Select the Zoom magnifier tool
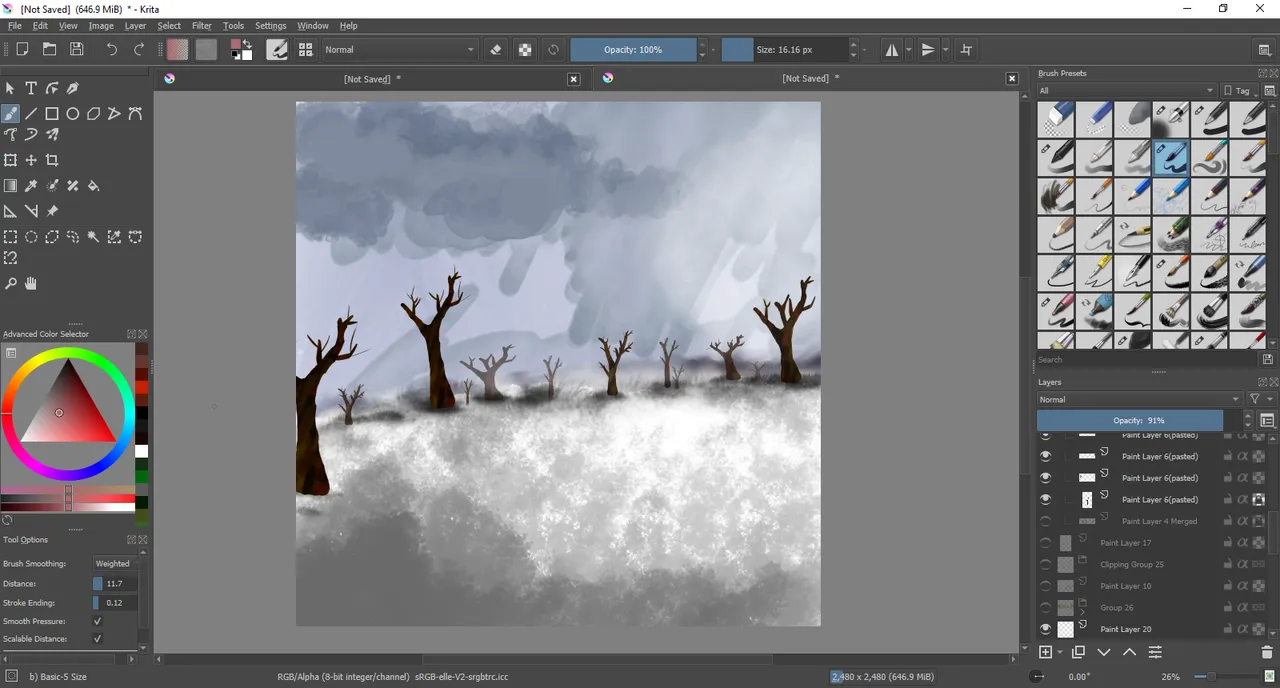The image size is (1280, 688). pos(10,284)
